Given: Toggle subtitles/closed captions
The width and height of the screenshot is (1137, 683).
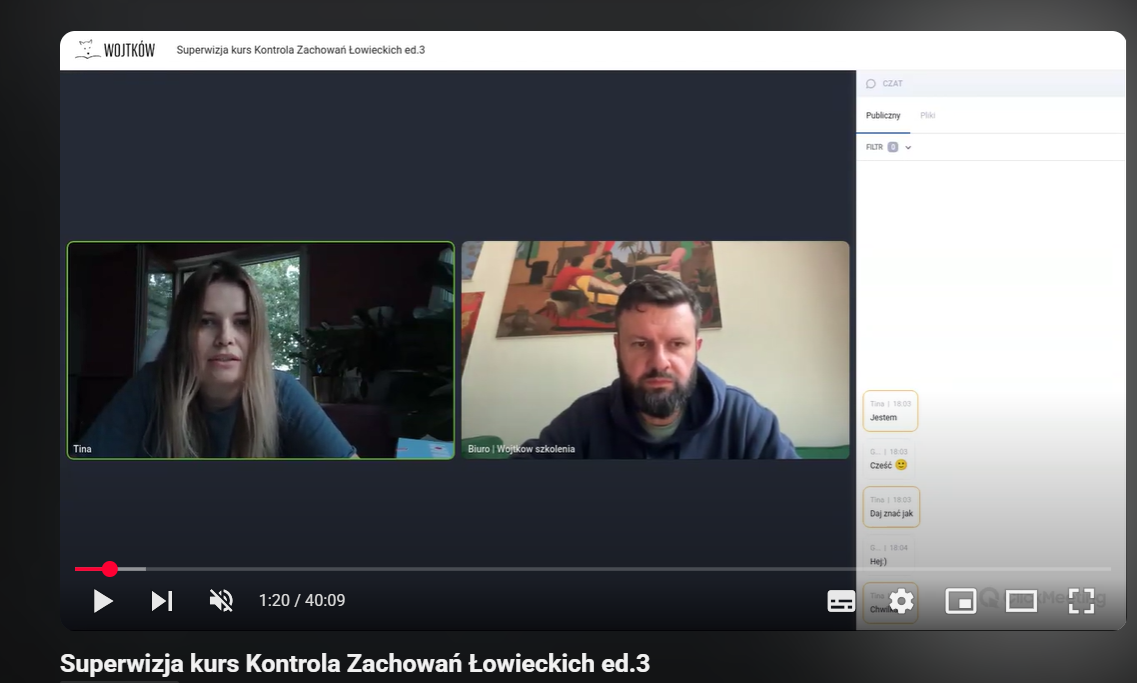Looking at the screenshot, I should pos(841,601).
